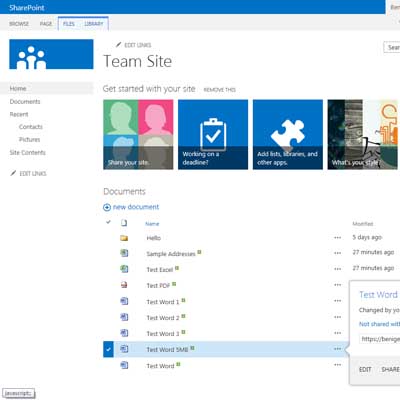Open ellipsis menu for Test Word 3
This screenshot has width=400, height=400.
coord(337,333)
